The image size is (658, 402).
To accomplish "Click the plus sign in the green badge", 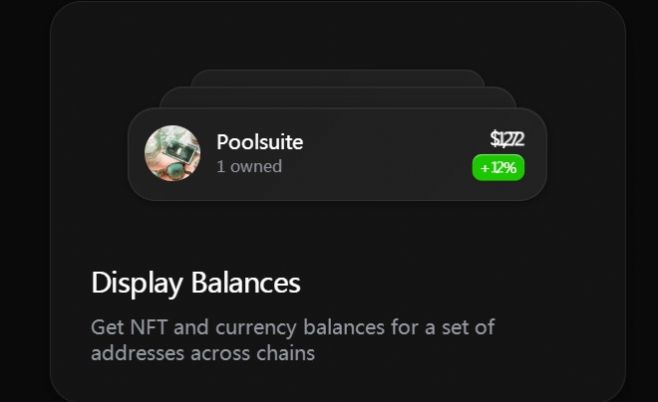I will coord(485,168).
